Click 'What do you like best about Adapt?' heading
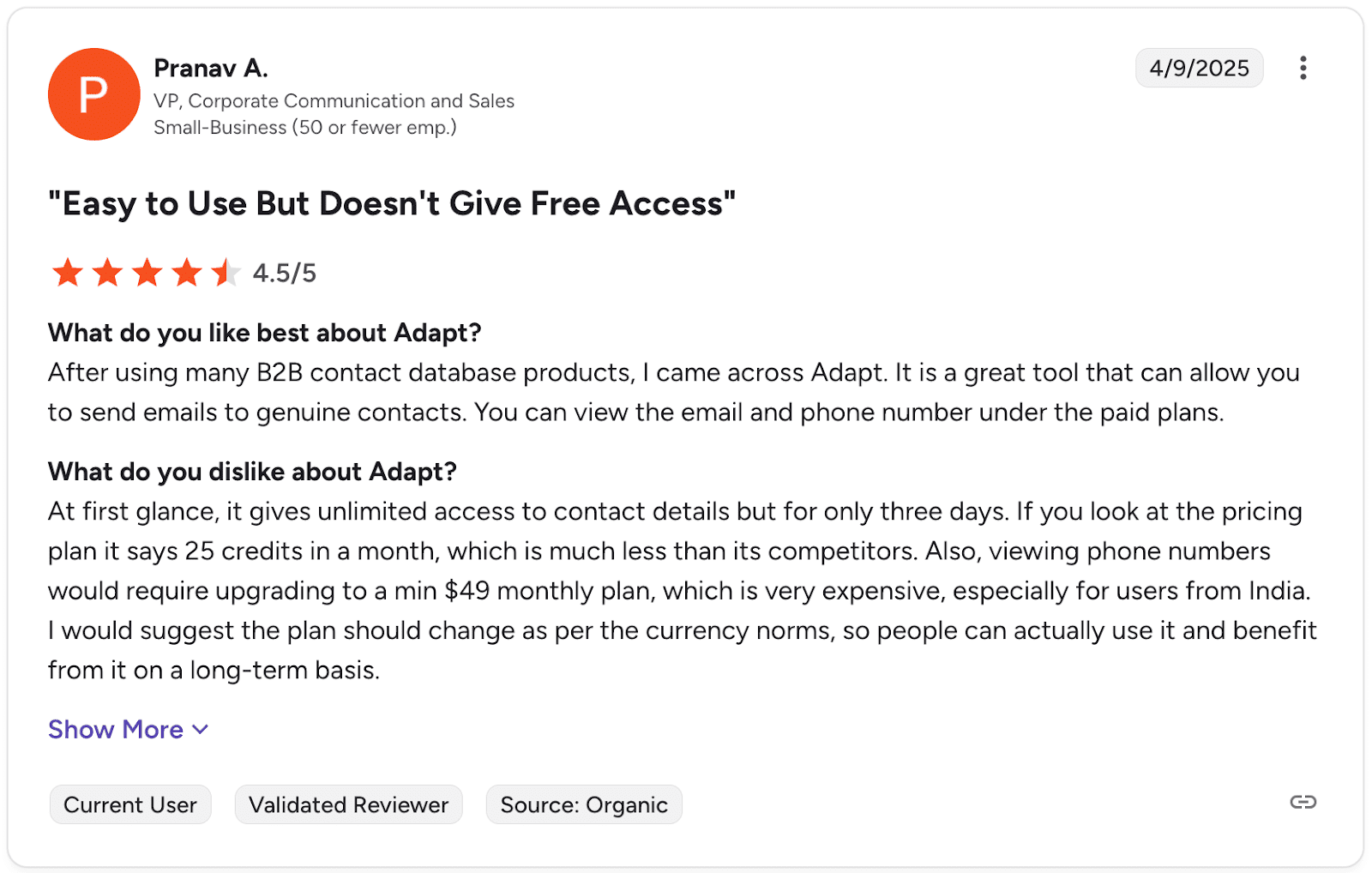The width and height of the screenshot is (1372, 873). pyautogui.click(x=264, y=333)
